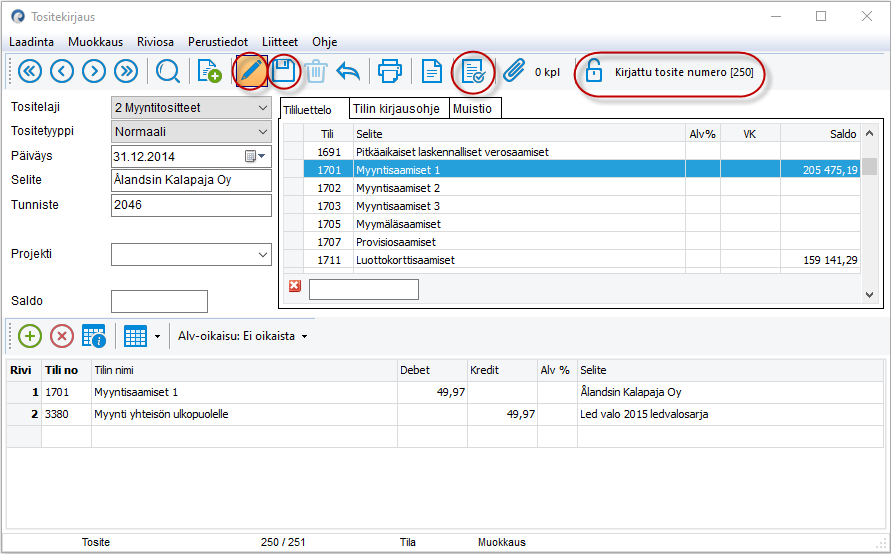Click the empty Saldo field
The height and width of the screenshot is (554, 891).
(159, 301)
